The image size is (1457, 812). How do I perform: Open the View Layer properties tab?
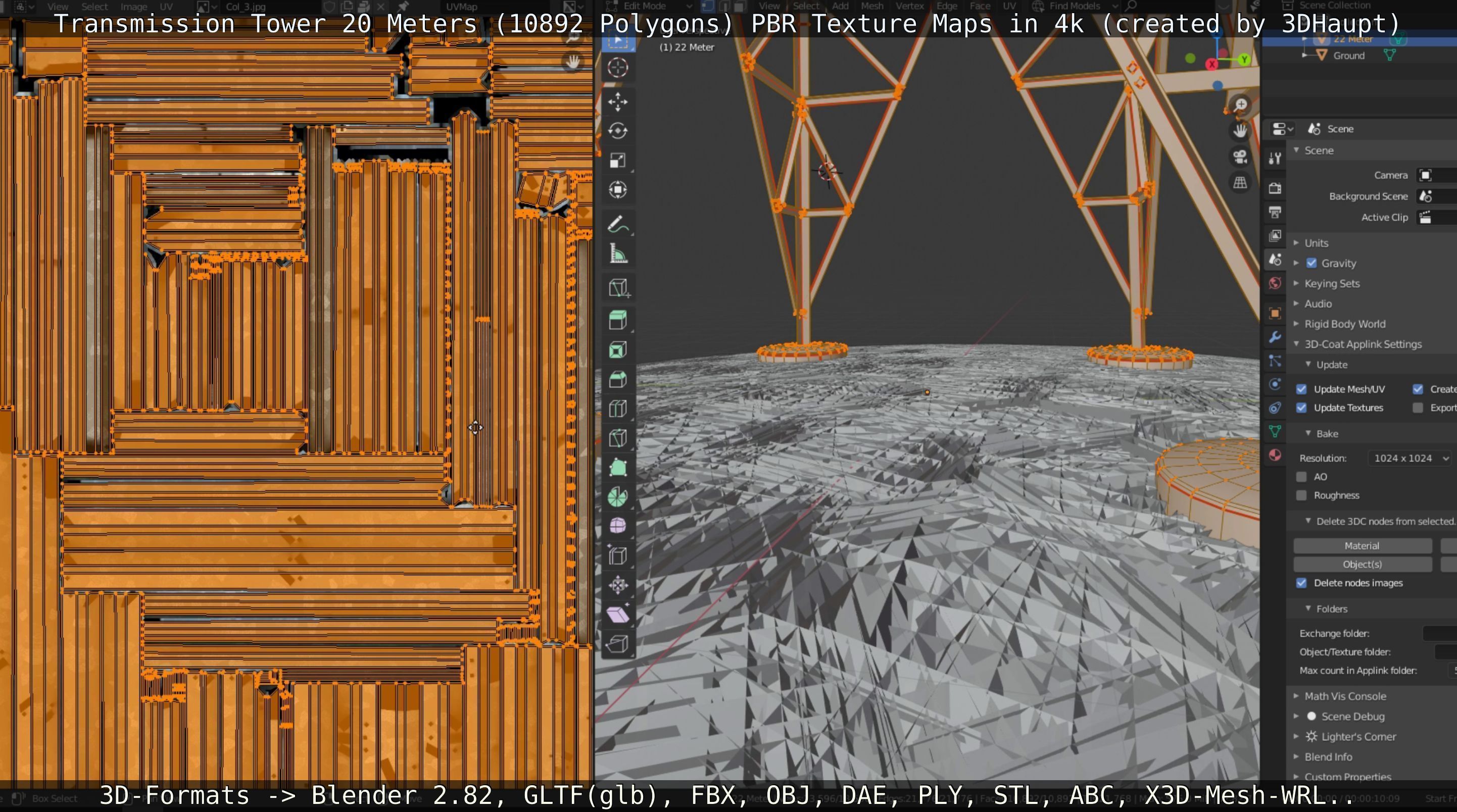[1275, 236]
